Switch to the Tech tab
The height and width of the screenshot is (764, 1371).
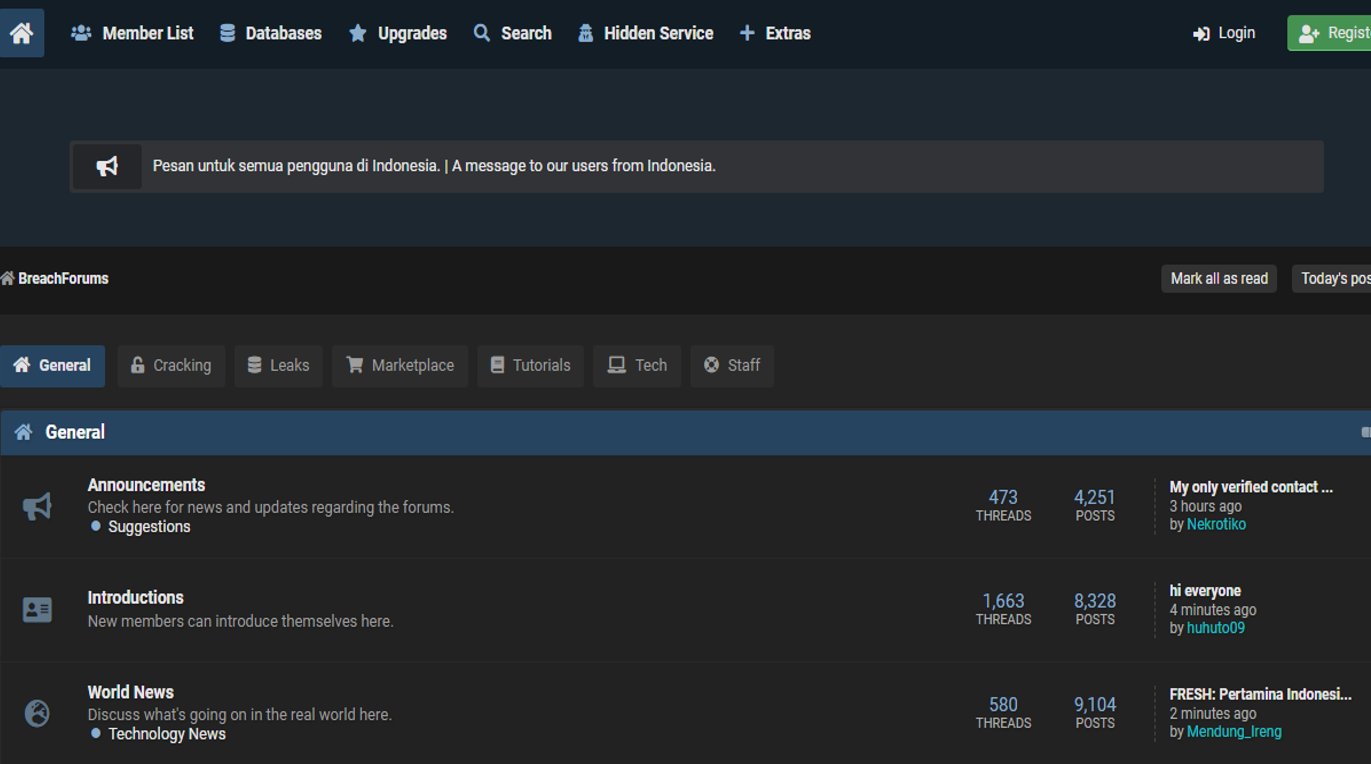(x=637, y=366)
